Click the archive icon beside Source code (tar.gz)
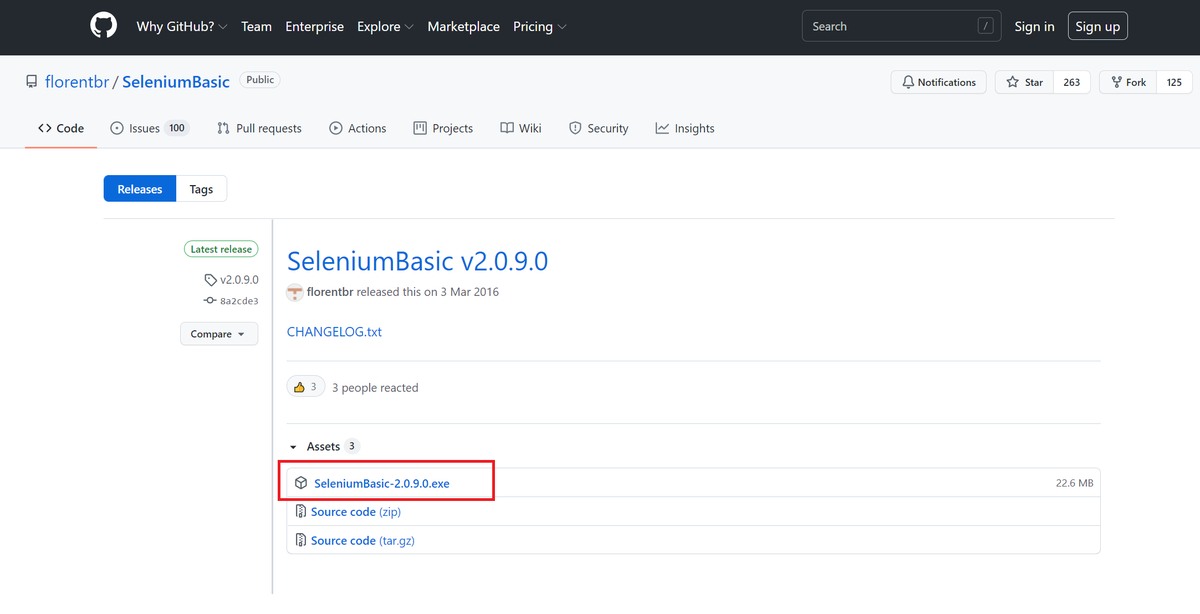This screenshot has width=1200, height=614. [301, 540]
